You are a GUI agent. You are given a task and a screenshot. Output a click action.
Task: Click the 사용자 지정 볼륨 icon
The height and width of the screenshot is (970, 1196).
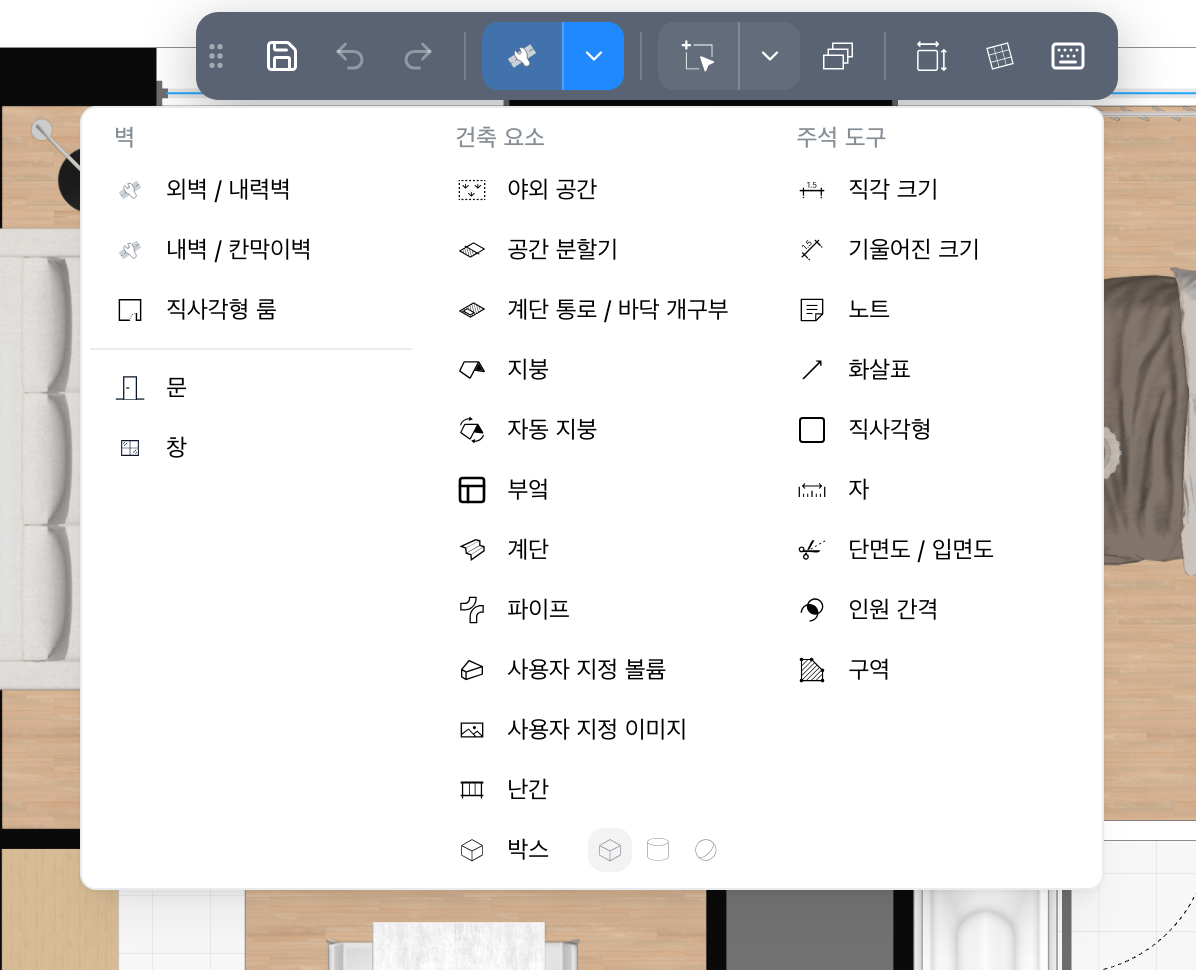(471, 670)
